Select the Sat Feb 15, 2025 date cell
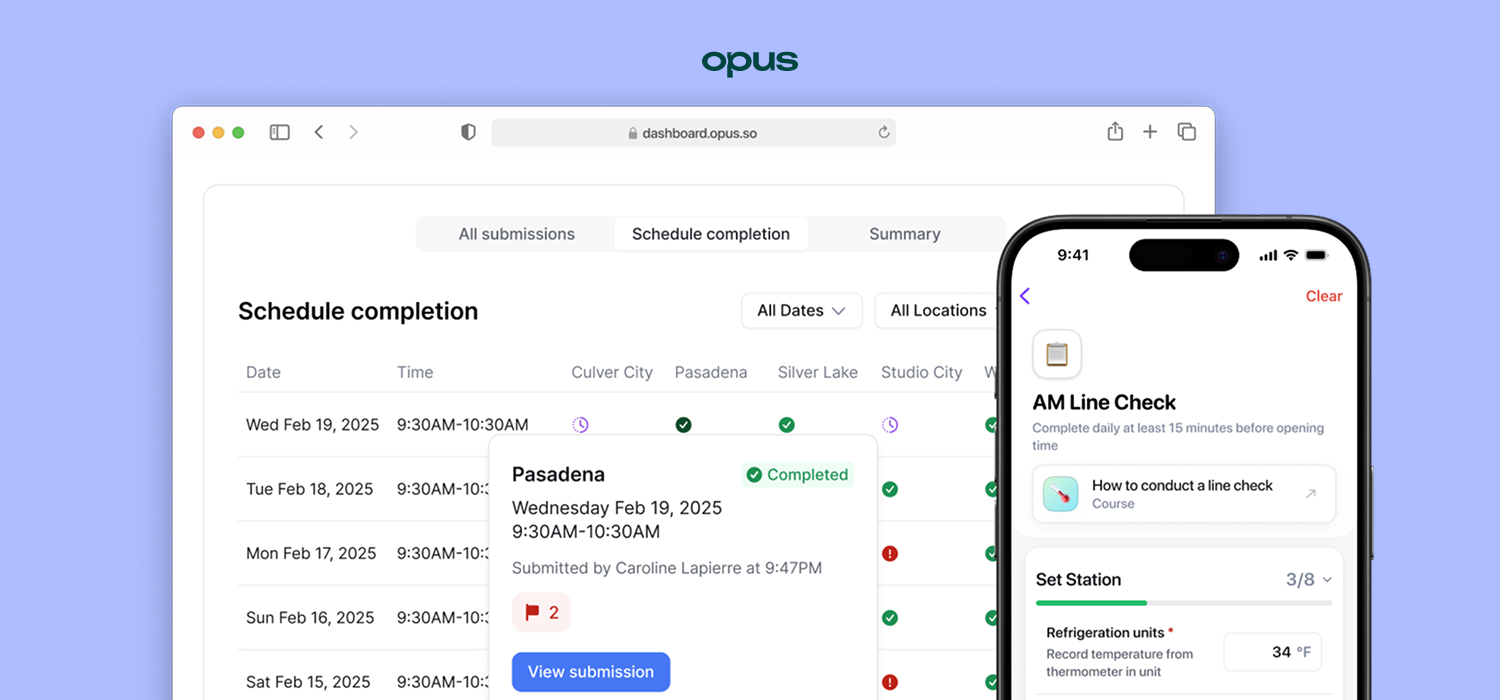 pyautogui.click(x=308, y=682)
